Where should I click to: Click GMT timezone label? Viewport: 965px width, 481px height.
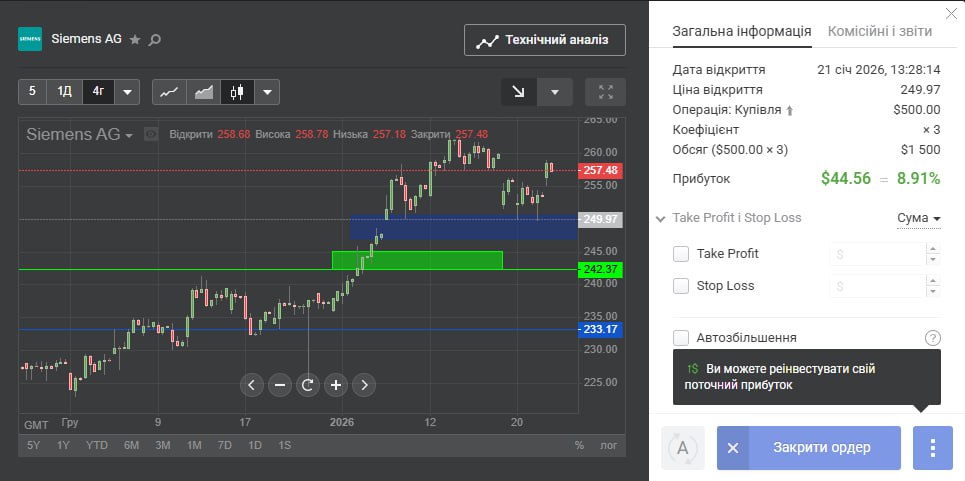pos(36,425)
